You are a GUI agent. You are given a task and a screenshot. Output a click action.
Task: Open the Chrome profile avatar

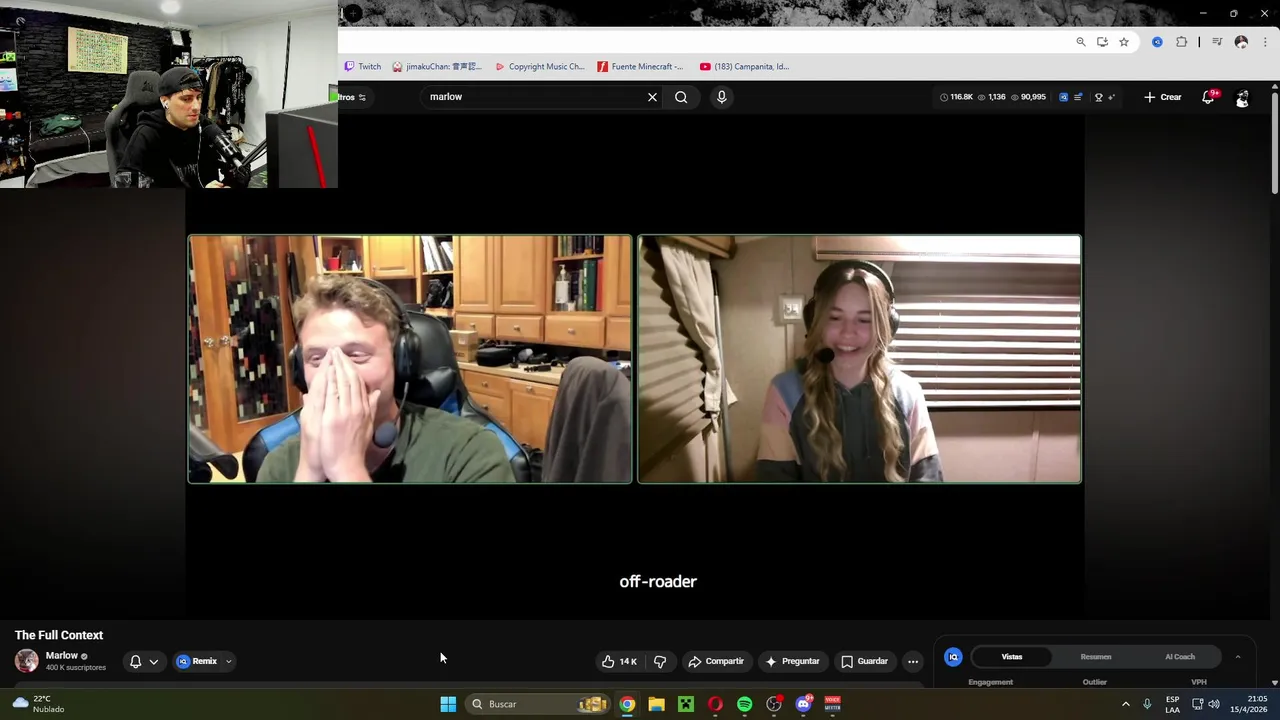[x=1241, y=42]
